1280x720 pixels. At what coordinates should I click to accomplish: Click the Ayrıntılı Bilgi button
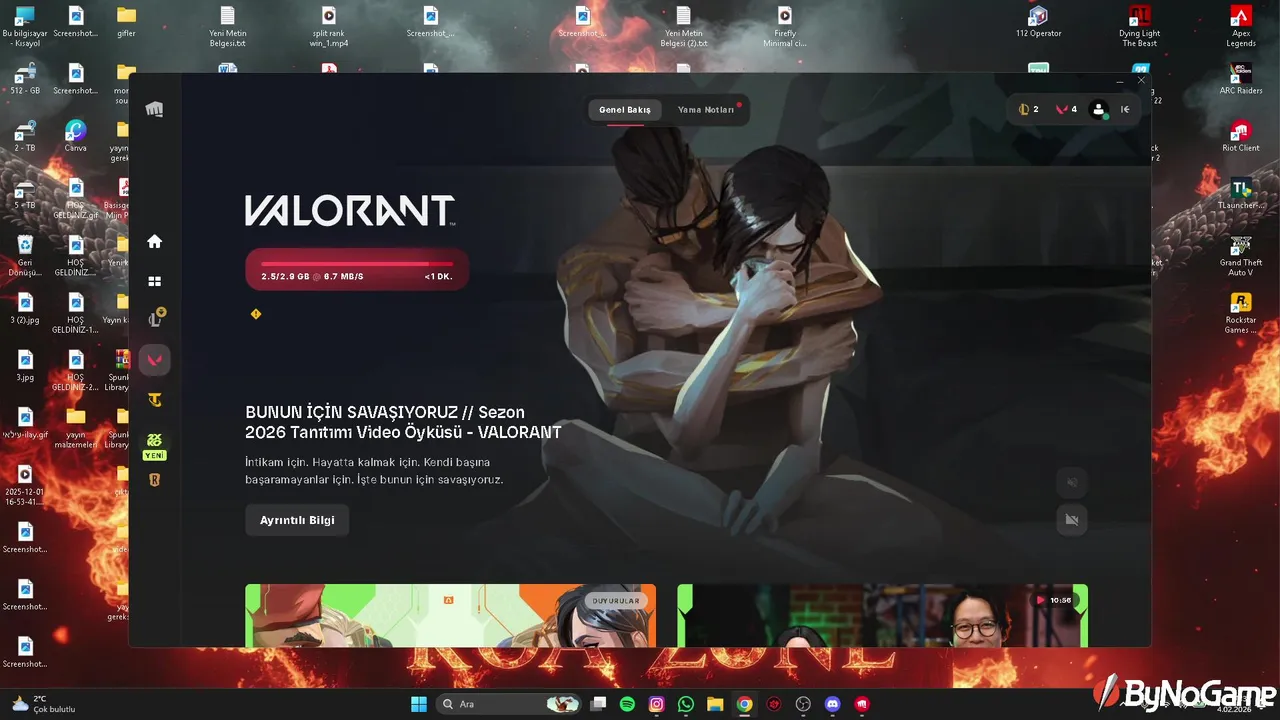pyautogui.click(x=297, y=520)
